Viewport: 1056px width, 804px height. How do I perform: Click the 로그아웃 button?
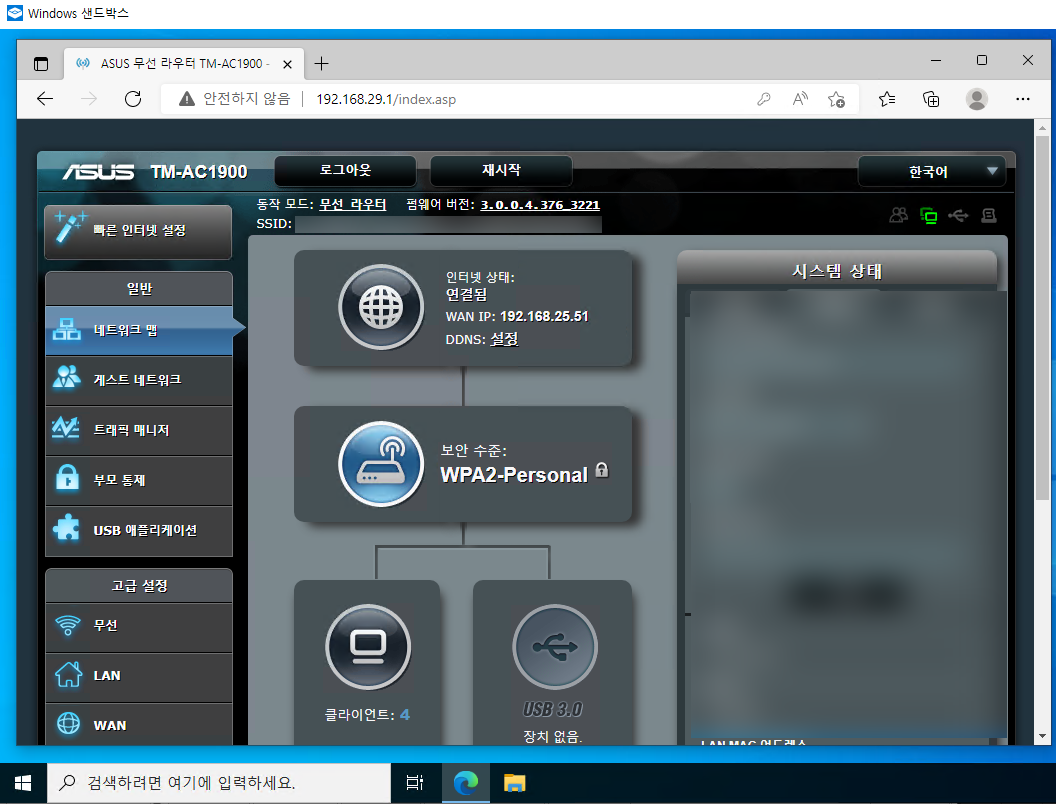click(x=345, y=170)
